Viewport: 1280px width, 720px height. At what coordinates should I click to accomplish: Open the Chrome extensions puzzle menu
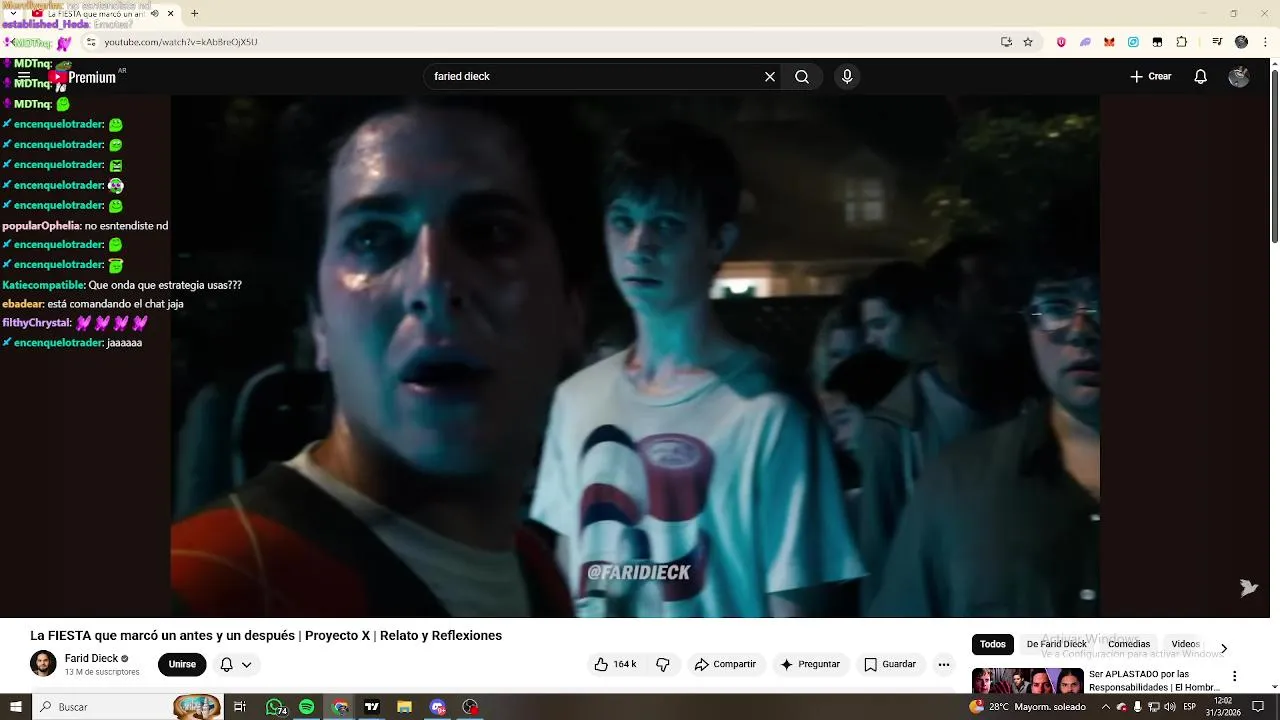1181,42
